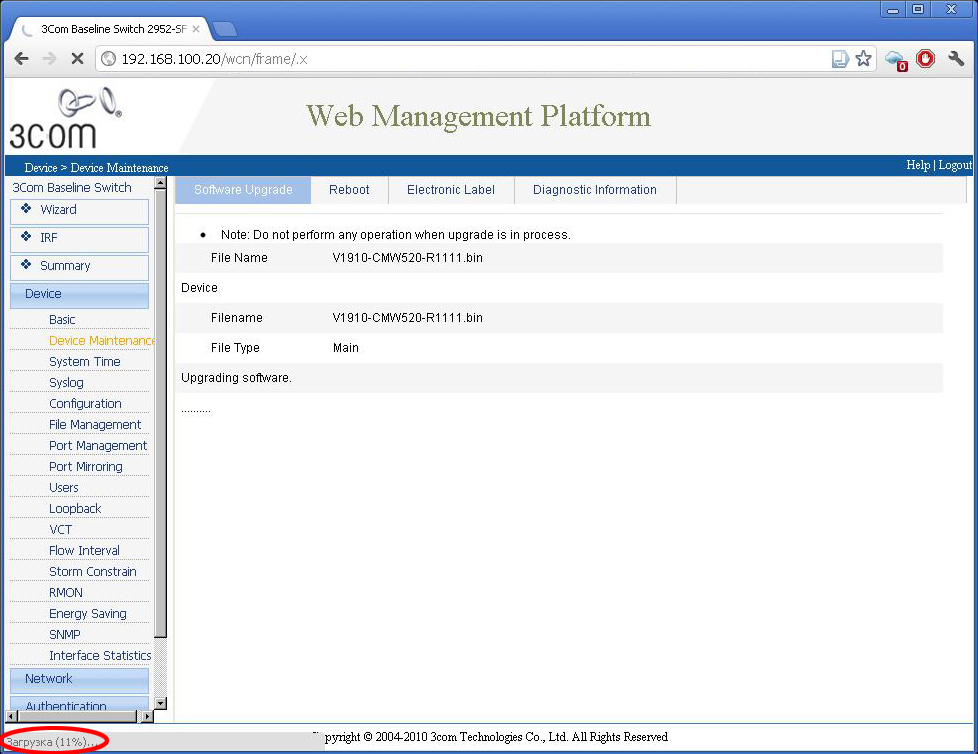Viewport: 978px width, 754px height.
Task: Open Flow Interval page
Action: 84,551
